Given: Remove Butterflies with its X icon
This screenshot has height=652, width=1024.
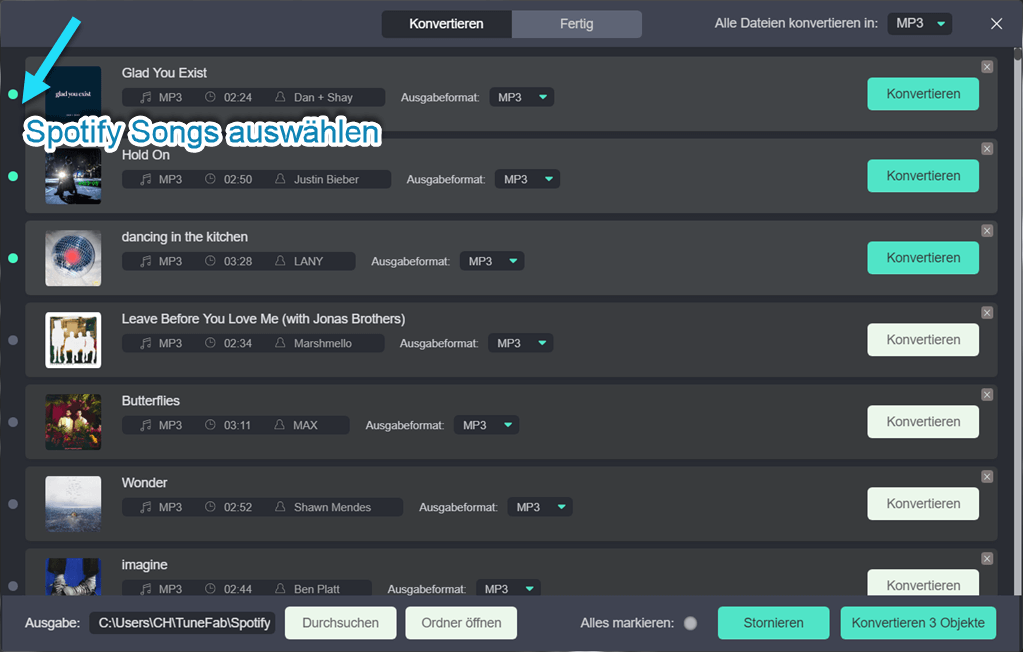Looking at the screenshot, I should click(987, 395).
